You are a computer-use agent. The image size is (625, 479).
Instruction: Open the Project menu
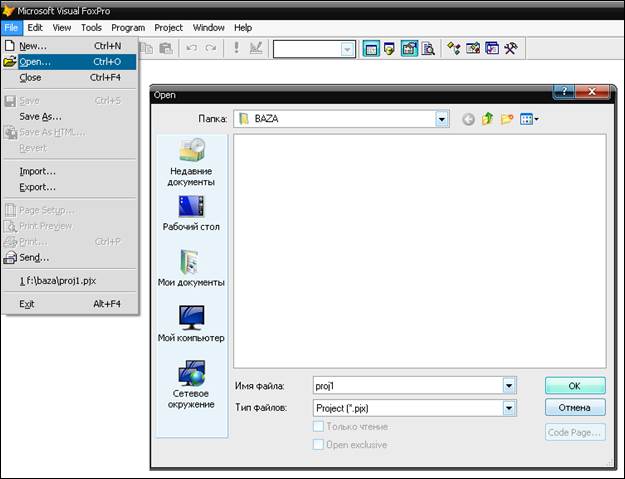168,27
